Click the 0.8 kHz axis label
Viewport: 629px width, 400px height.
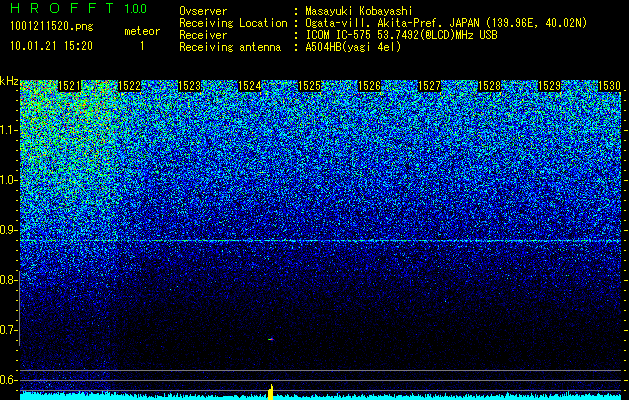(7, 280)
